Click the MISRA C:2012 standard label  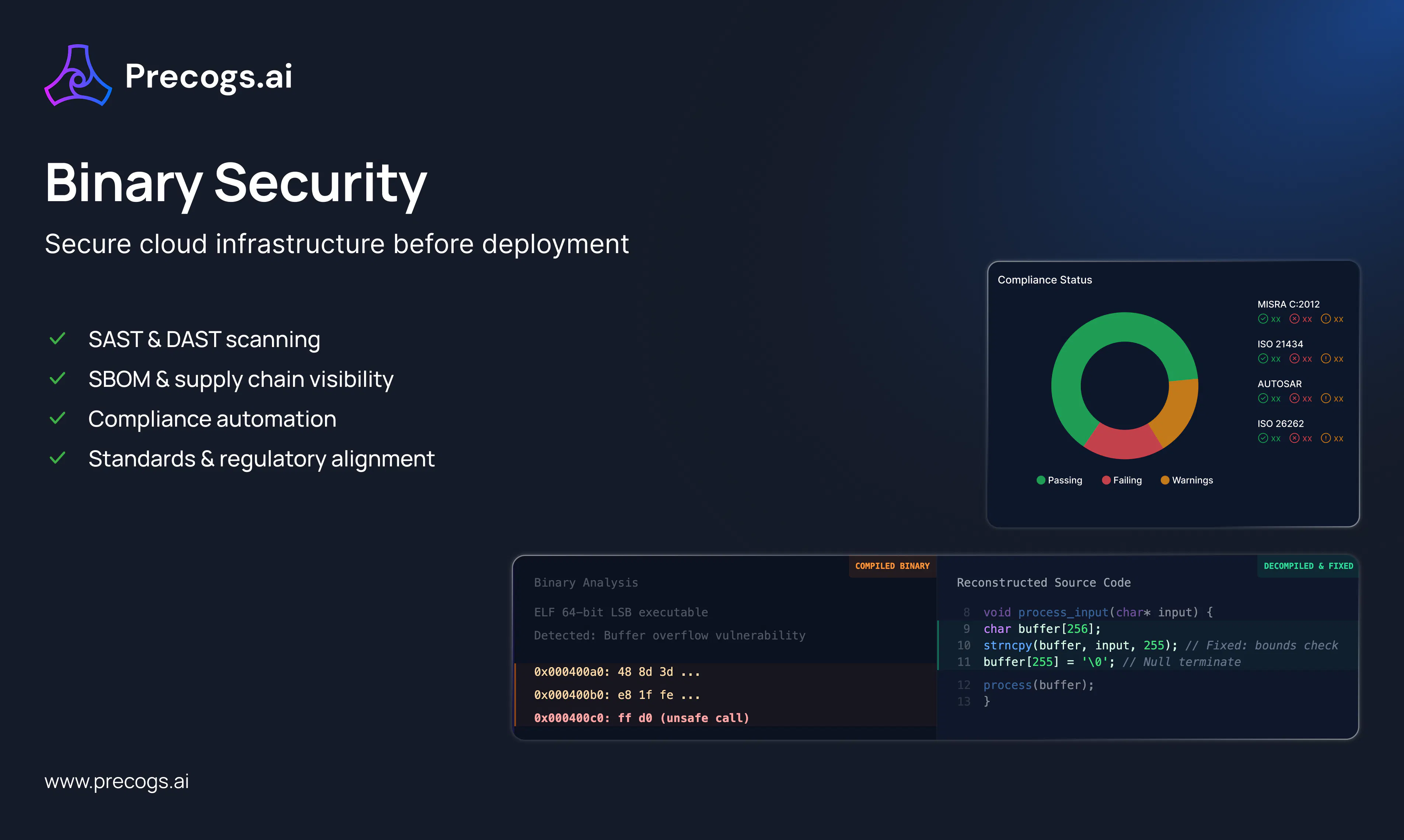(1289, 304)
